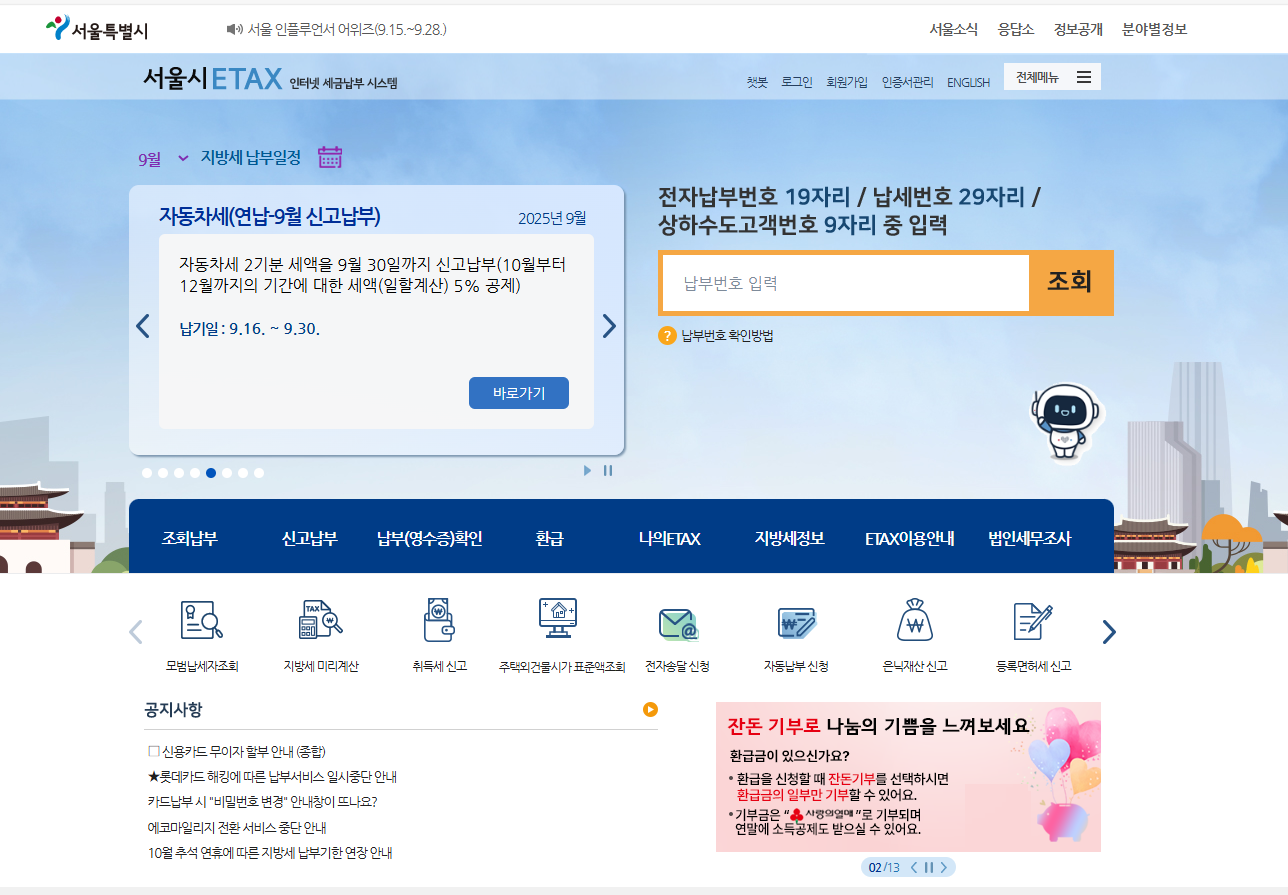
Task: Select the second carousel dot indicator
Action: point(163,473)
